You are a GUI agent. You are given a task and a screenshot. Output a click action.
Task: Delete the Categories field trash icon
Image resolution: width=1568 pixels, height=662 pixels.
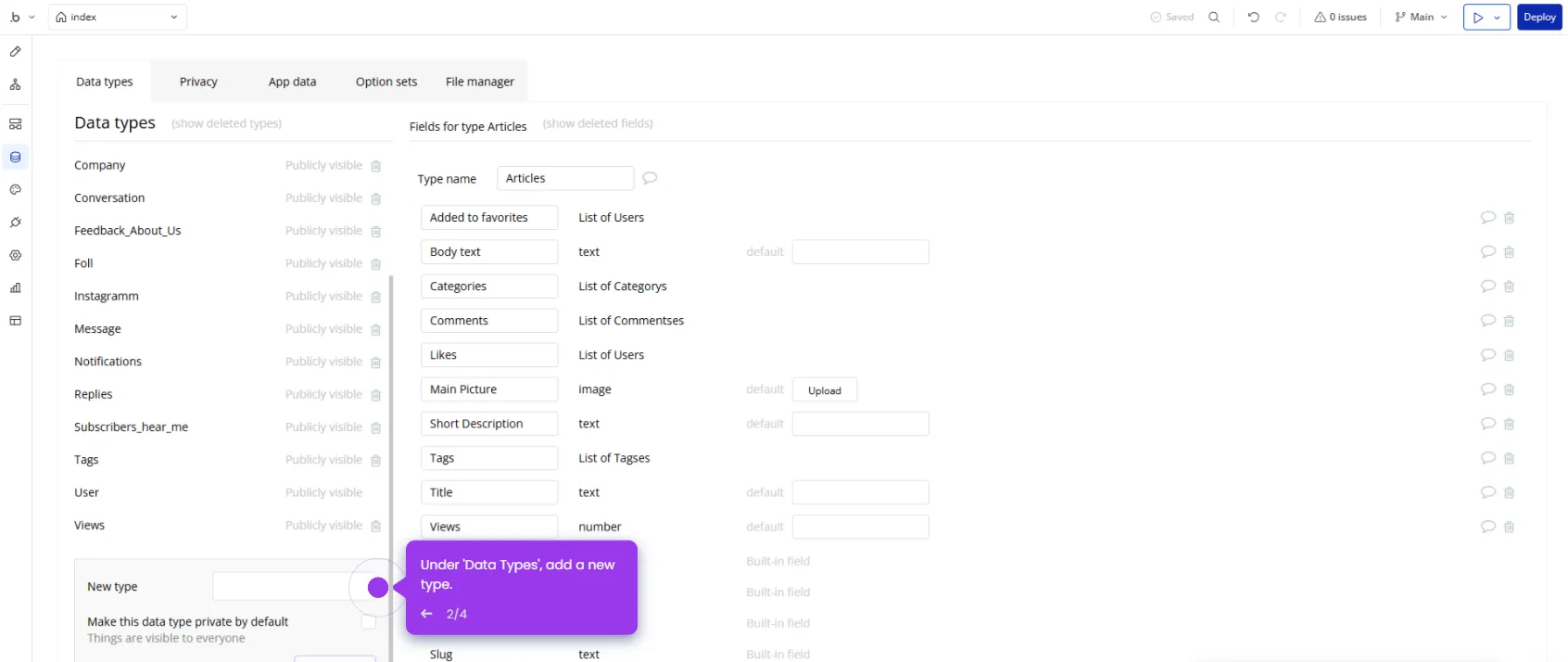[x=1510, y=286]
